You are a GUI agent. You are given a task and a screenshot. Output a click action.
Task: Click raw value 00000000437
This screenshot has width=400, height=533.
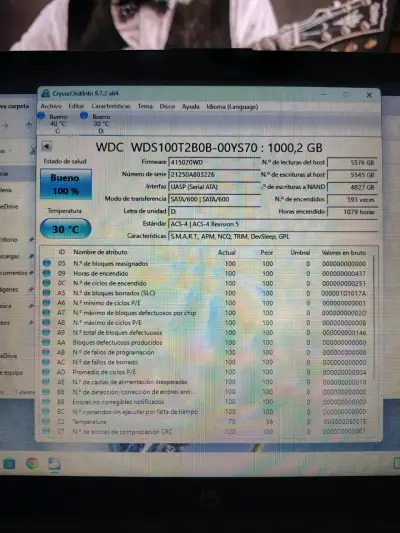point(344,273)
